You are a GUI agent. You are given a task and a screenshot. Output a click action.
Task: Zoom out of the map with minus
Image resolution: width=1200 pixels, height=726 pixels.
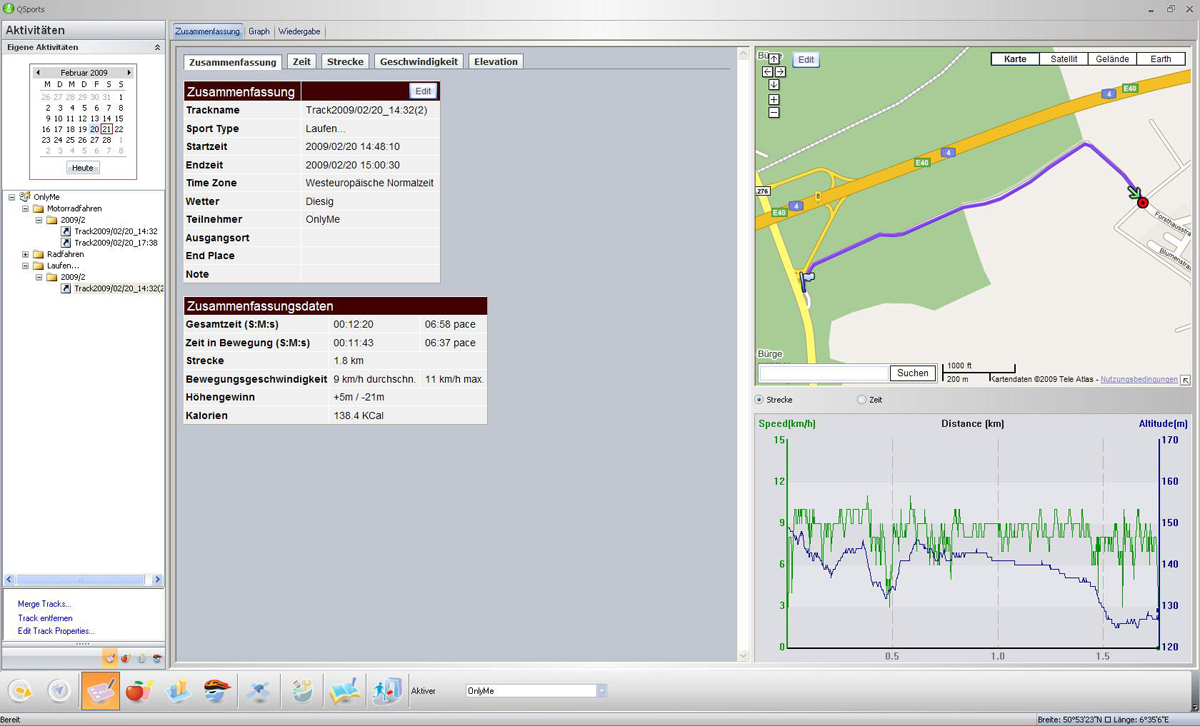(x=774, y=113)
